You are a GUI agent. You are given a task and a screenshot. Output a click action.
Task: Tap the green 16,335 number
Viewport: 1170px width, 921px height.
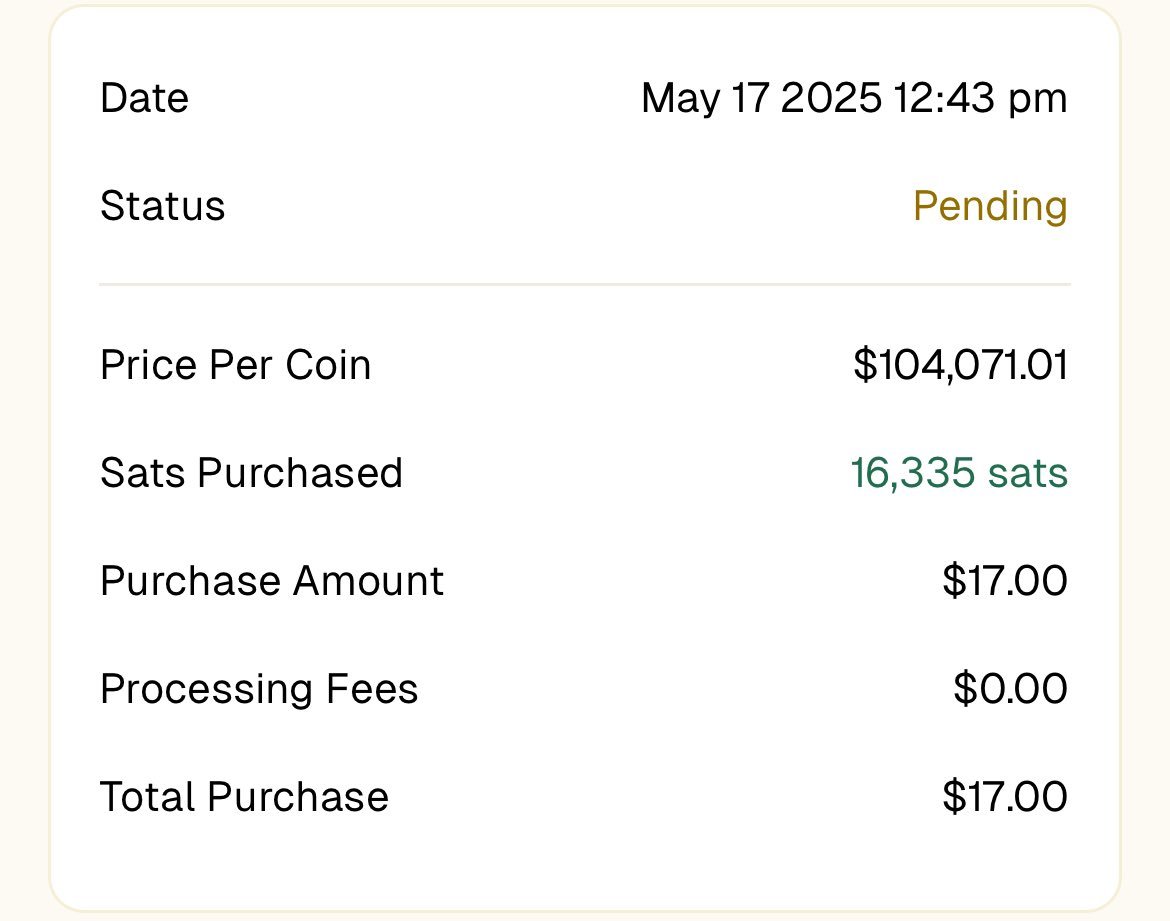click(x=912, y=473)
